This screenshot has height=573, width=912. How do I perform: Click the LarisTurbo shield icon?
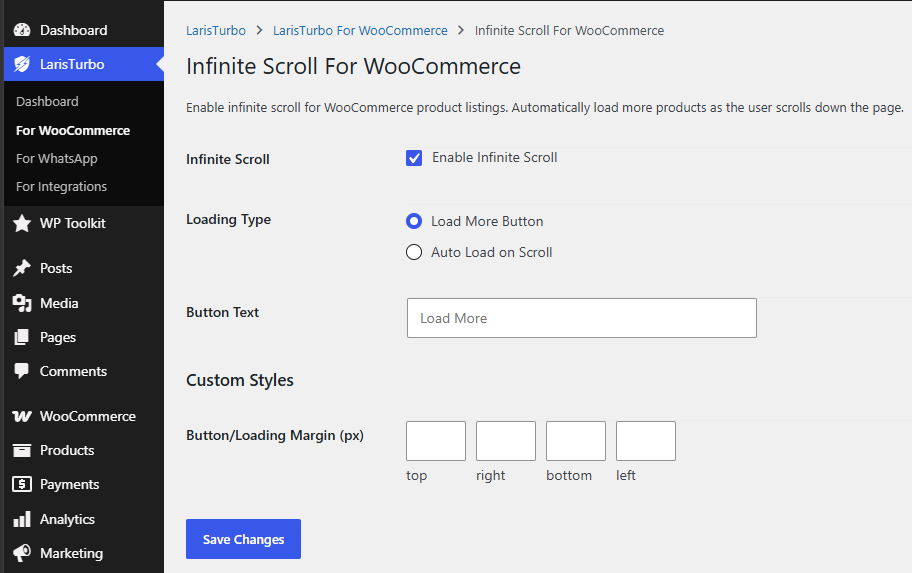coord(22,64)
